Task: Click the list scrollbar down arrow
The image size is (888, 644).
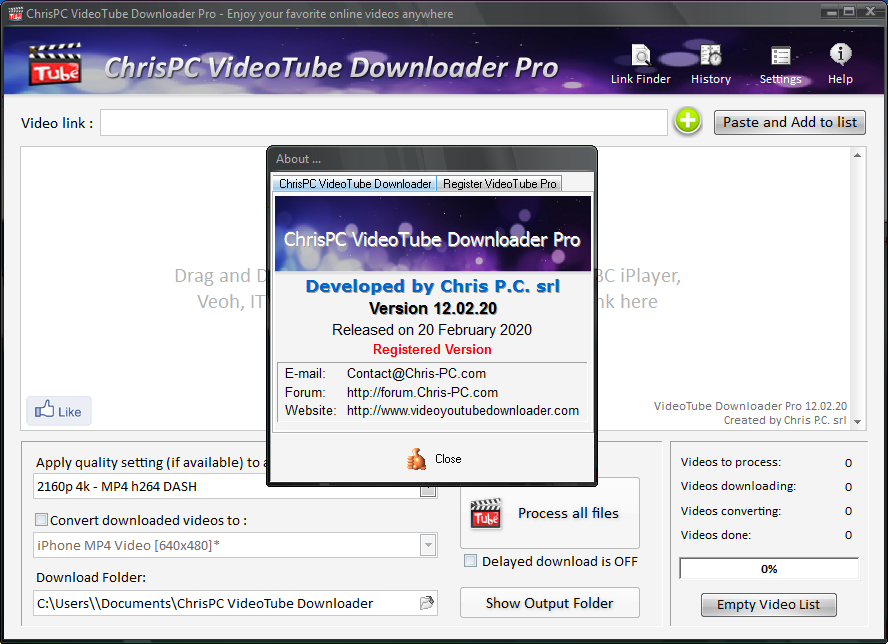Action: click(857, 421)
